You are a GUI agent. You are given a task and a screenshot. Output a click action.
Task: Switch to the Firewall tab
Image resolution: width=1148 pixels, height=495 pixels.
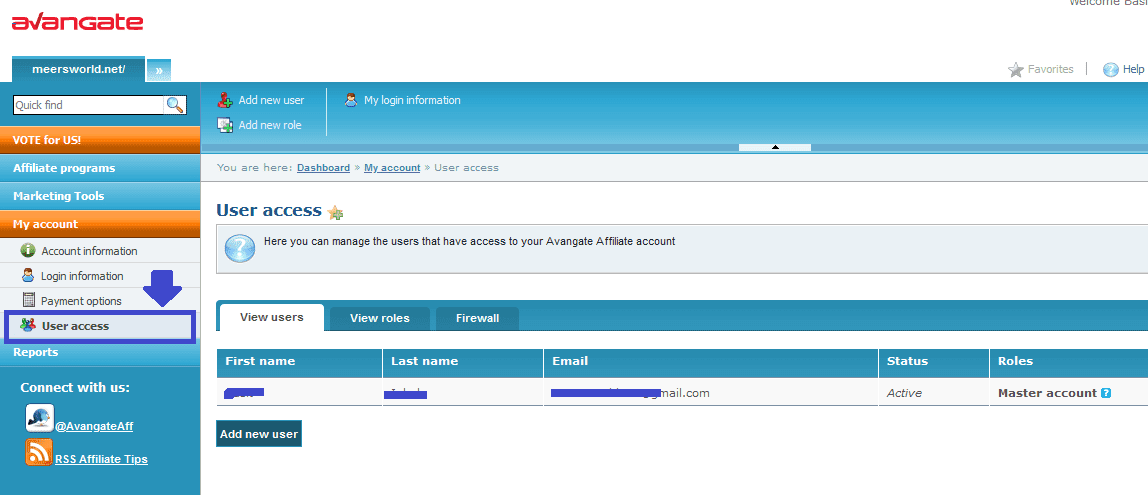click(x=477, y=319)
